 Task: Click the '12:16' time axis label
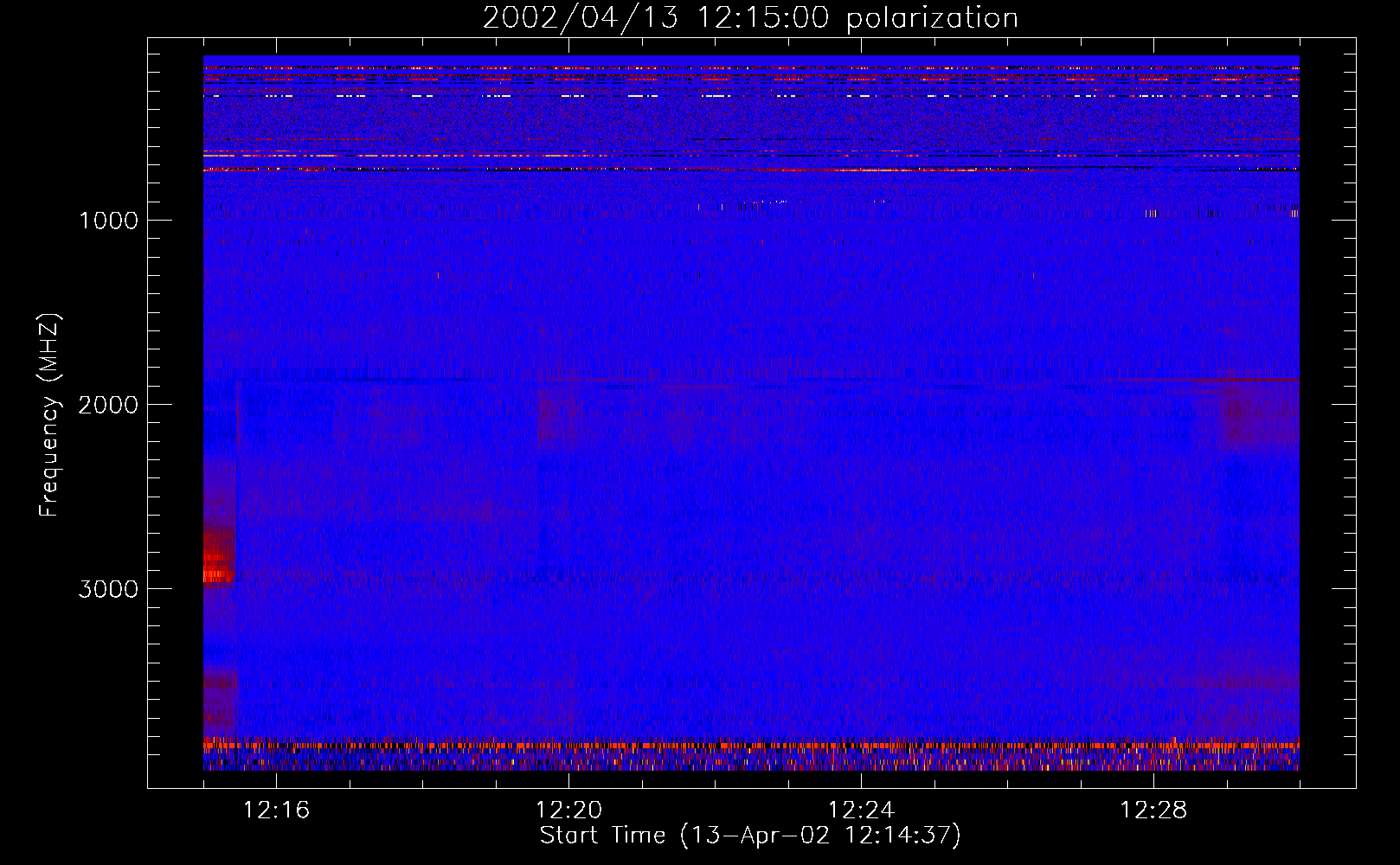pyautogui.click(x=276, y=811)
